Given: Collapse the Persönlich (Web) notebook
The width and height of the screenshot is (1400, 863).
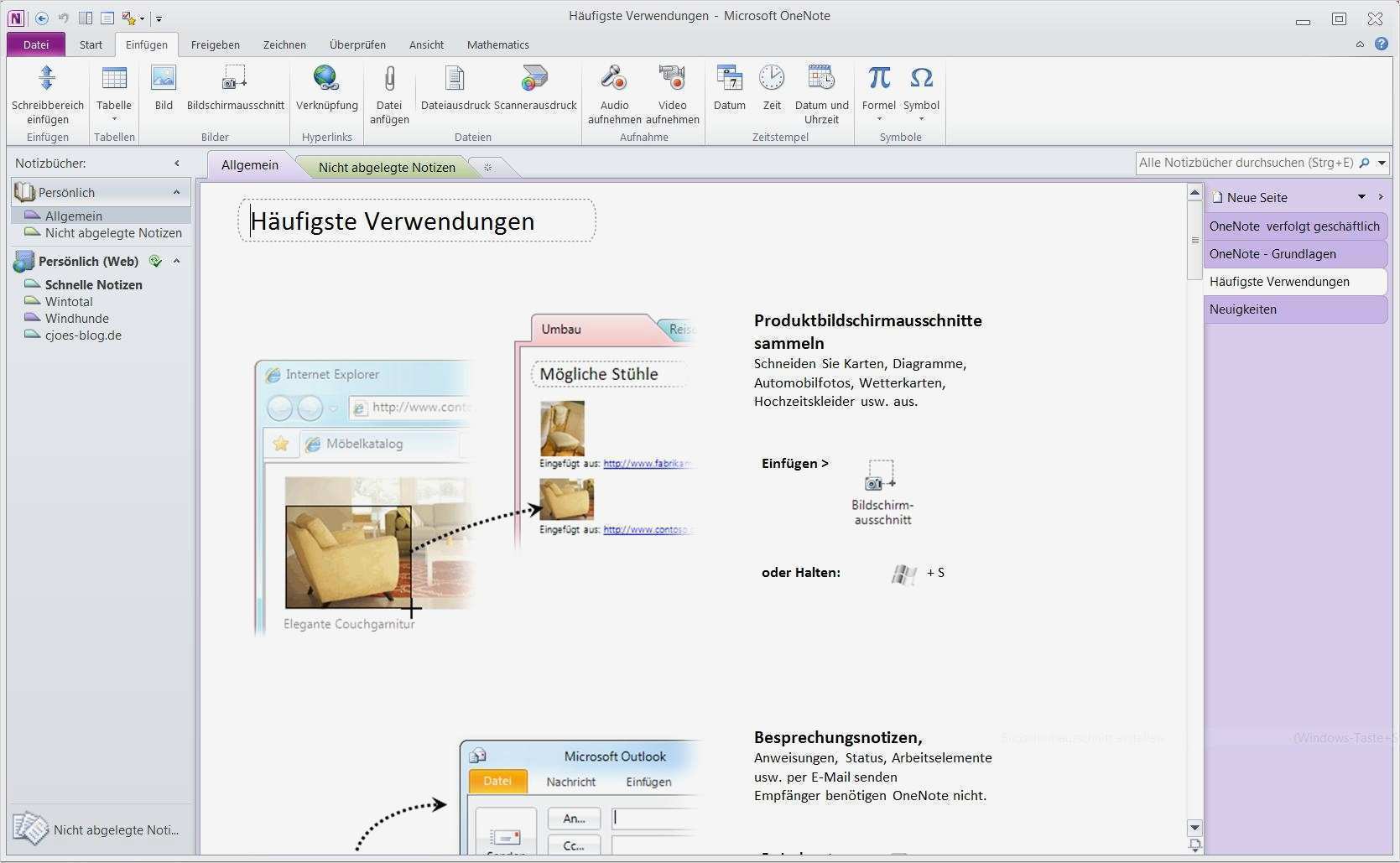Looking at the screenshot, I should coord(176,261).
